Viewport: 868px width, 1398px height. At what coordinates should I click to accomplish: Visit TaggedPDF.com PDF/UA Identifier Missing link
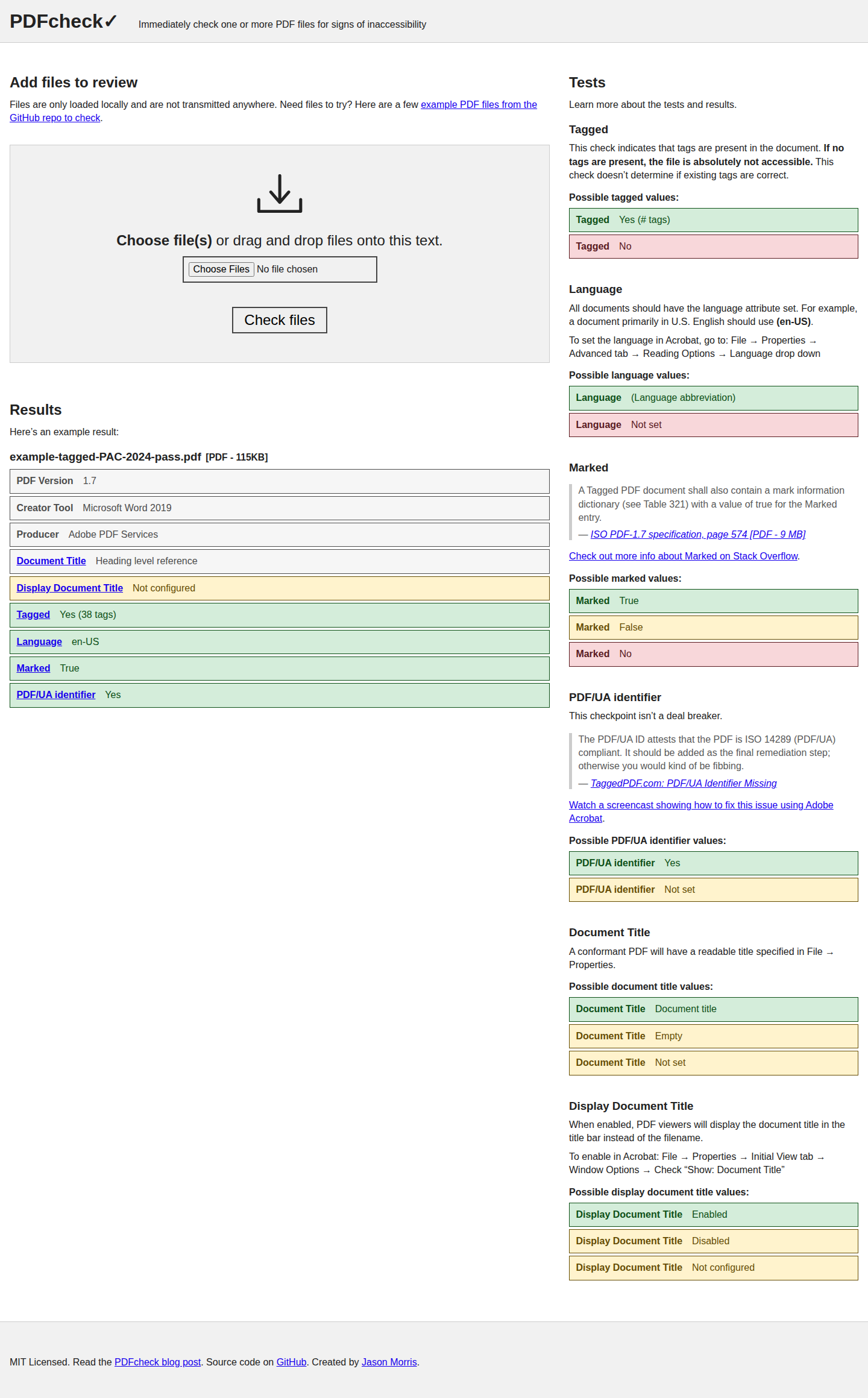(x=683, y=784)
